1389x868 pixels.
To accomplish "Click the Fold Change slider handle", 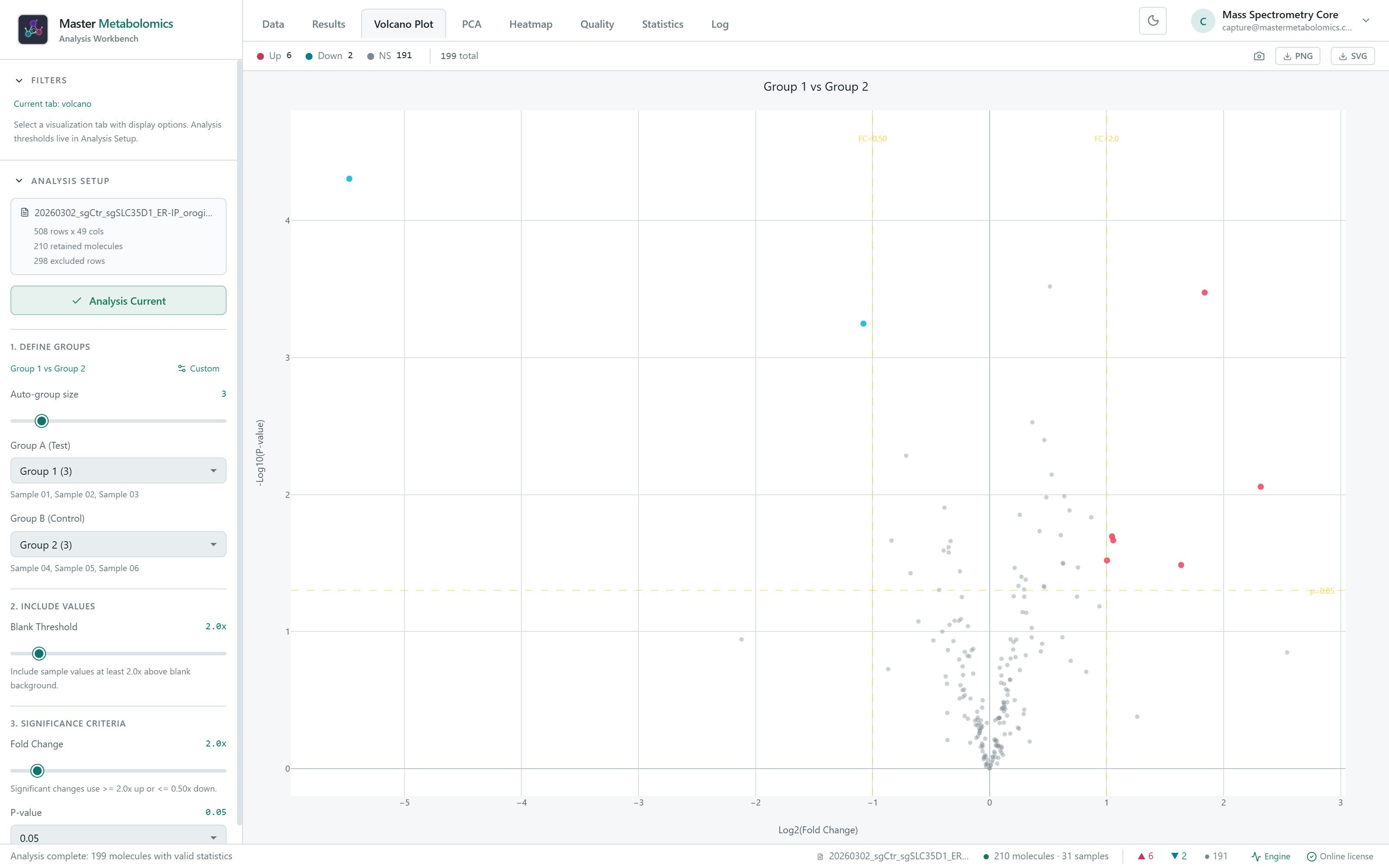I will 37,770.
